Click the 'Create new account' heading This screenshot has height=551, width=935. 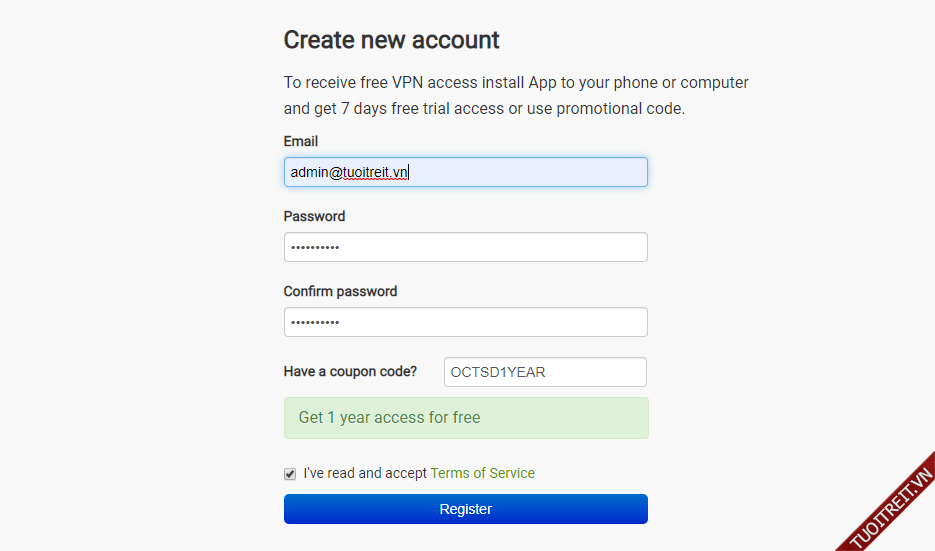(391, 40)
